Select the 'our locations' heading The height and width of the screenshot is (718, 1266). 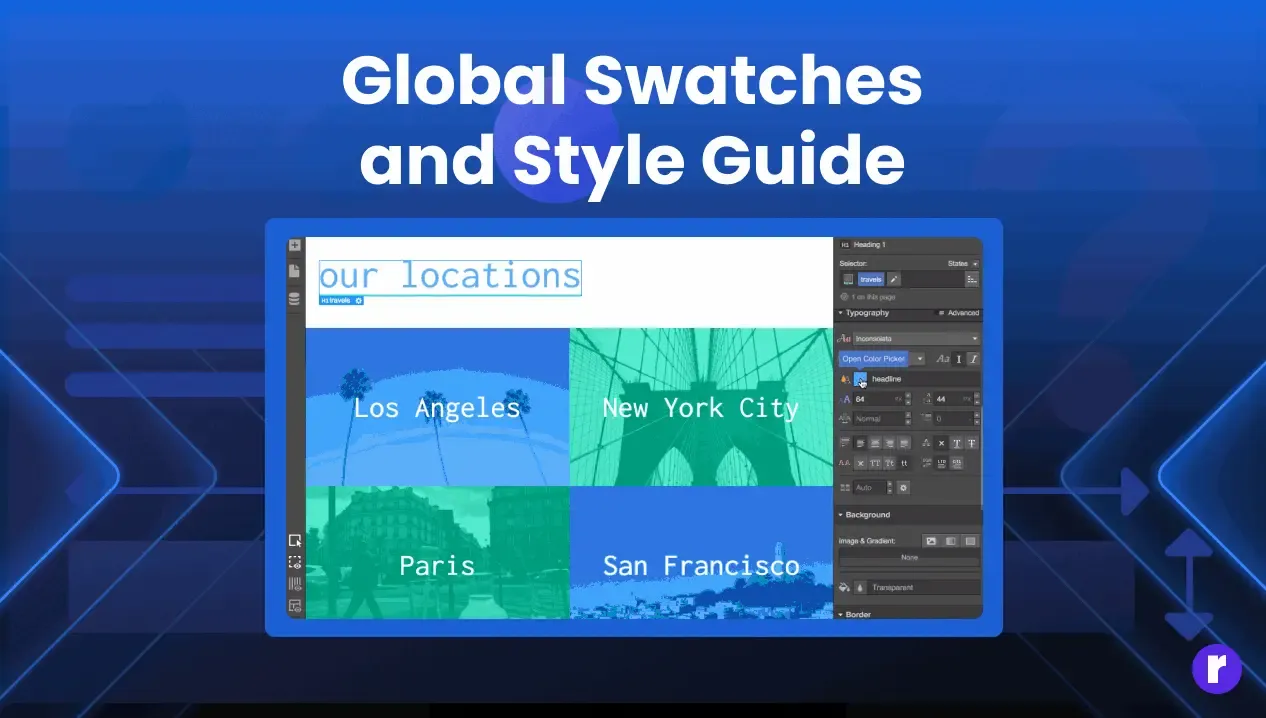(x=450, y=277)
